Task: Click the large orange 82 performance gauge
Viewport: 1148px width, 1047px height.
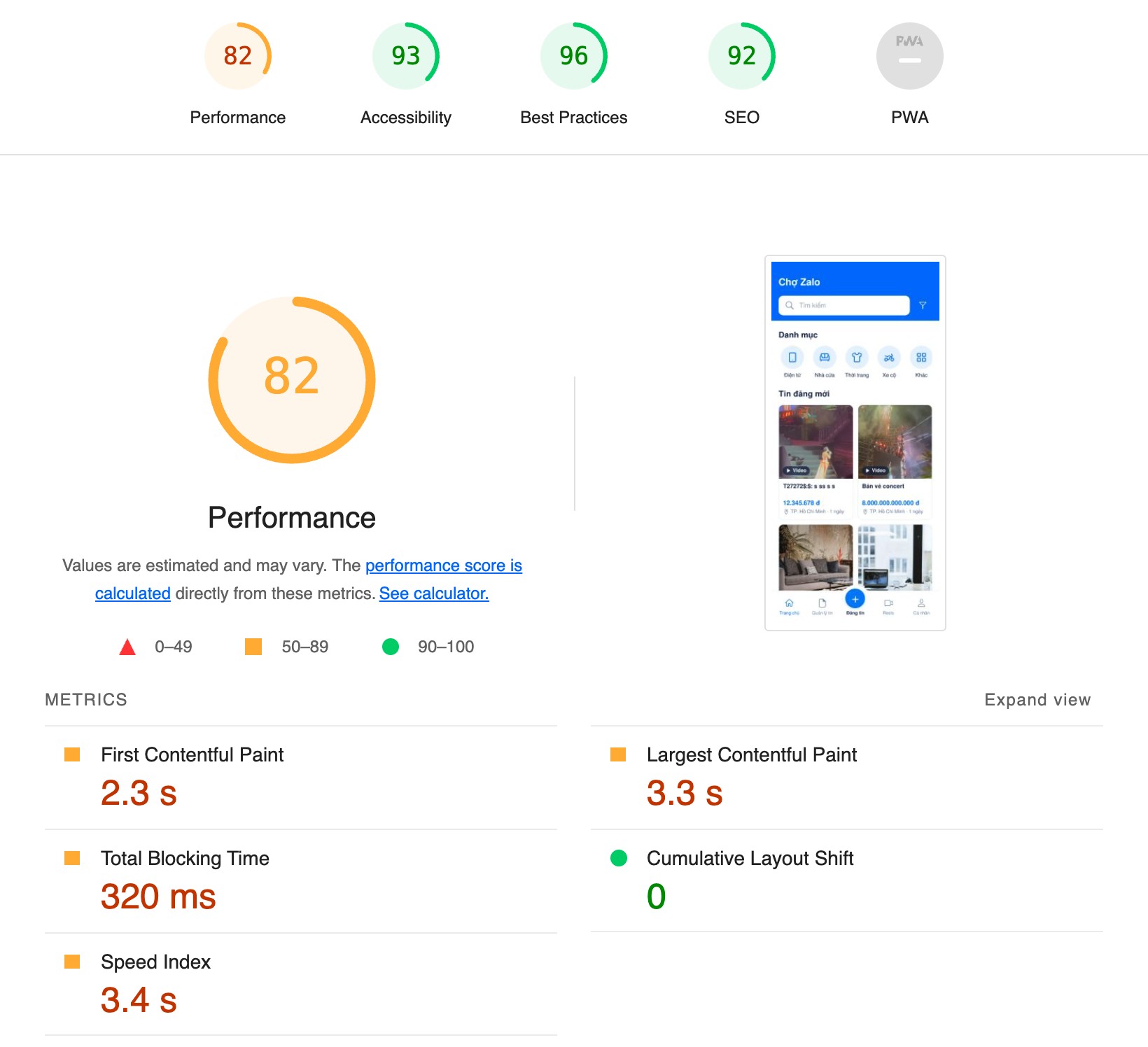Action: (x=292, y=380)
